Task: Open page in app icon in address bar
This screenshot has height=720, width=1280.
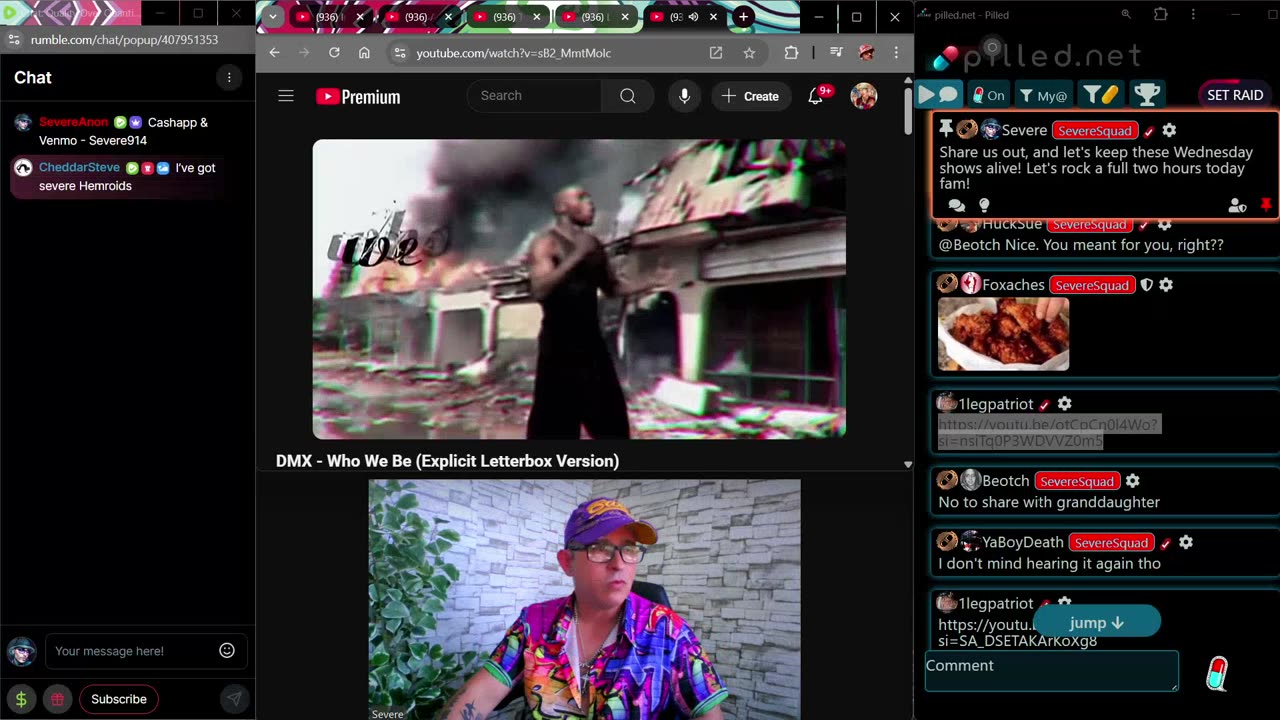Action: [x=716, y=53]
